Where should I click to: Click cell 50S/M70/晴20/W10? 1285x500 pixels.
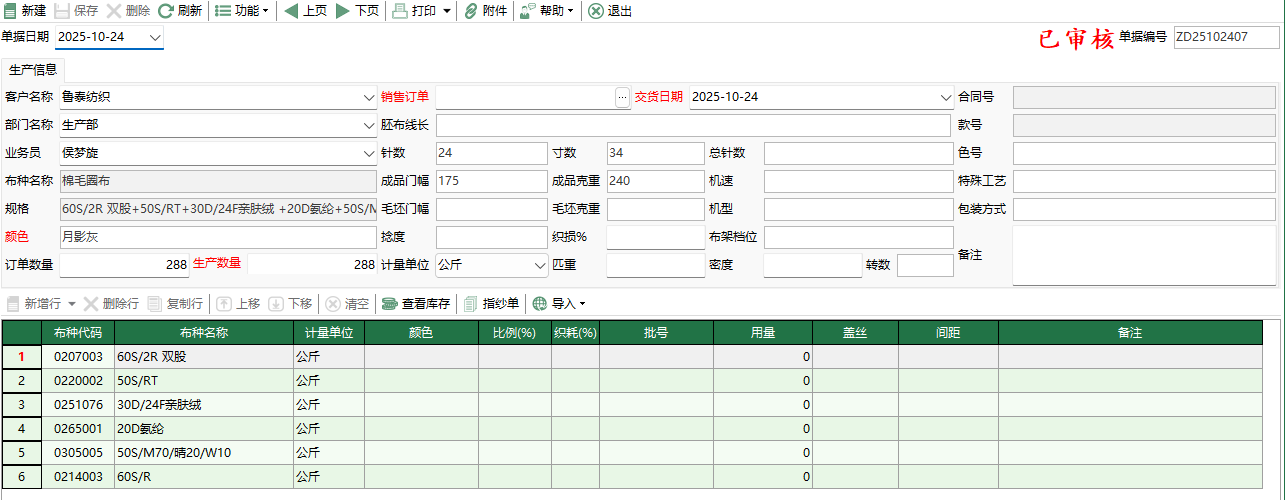coord(204,453)
